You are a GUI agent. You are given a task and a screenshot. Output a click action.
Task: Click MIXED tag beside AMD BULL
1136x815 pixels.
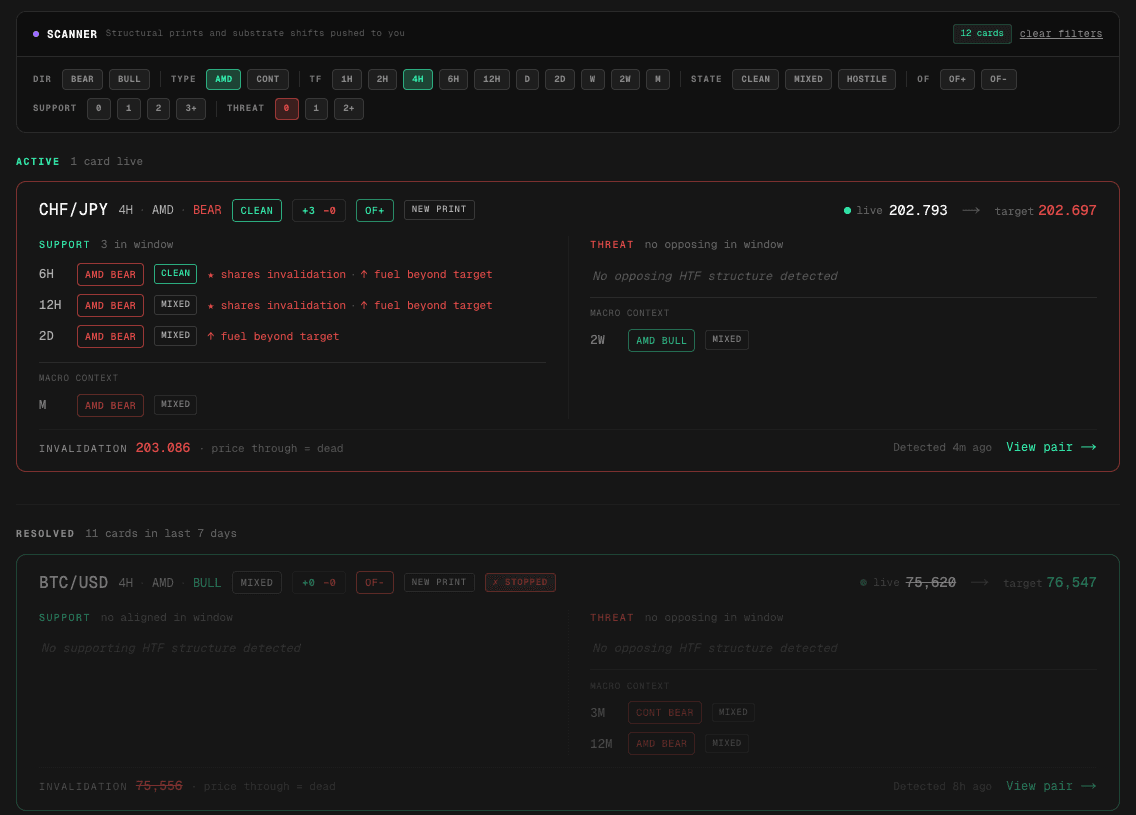pos(727,339)
